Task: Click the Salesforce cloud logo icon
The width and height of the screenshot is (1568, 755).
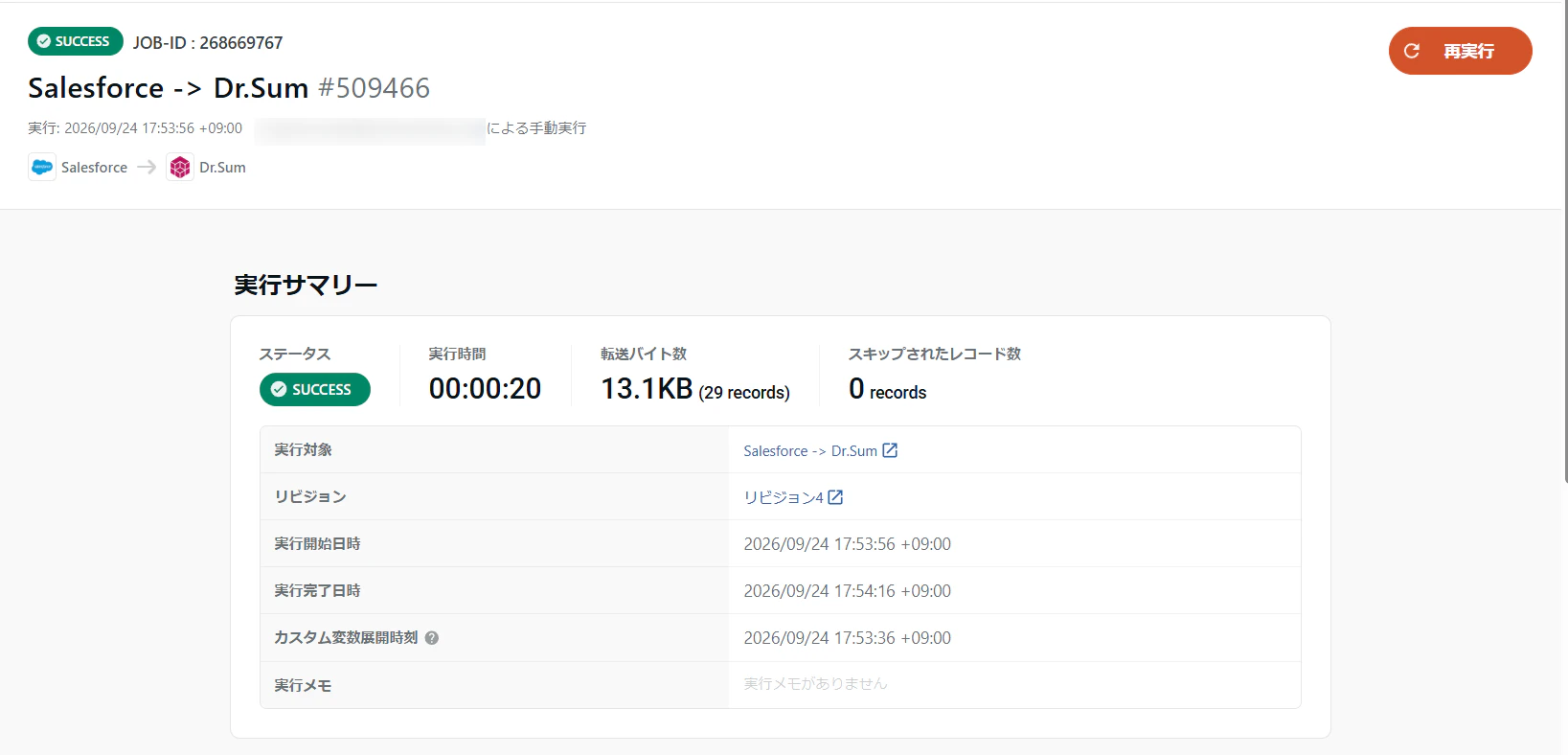Action: tap(42, 167)
